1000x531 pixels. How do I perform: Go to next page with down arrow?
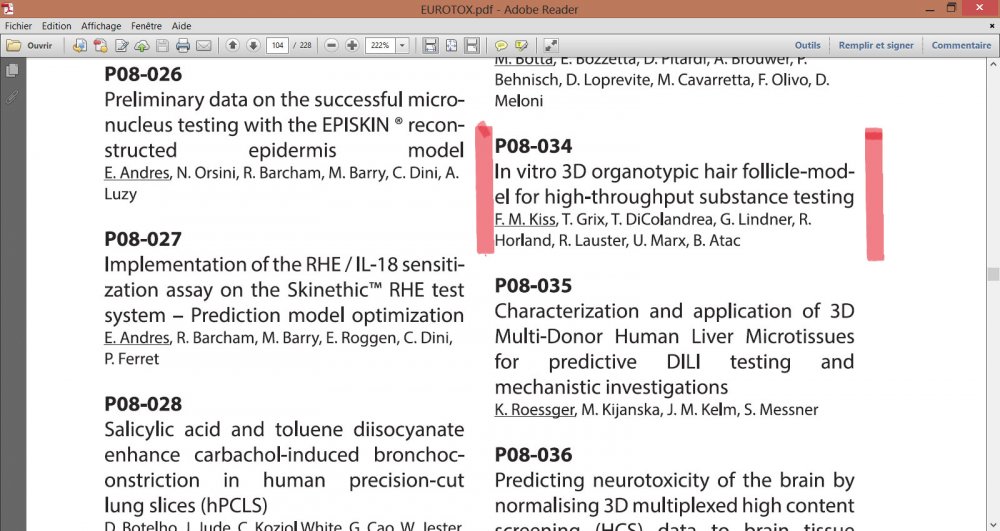(x=253, y=45)
